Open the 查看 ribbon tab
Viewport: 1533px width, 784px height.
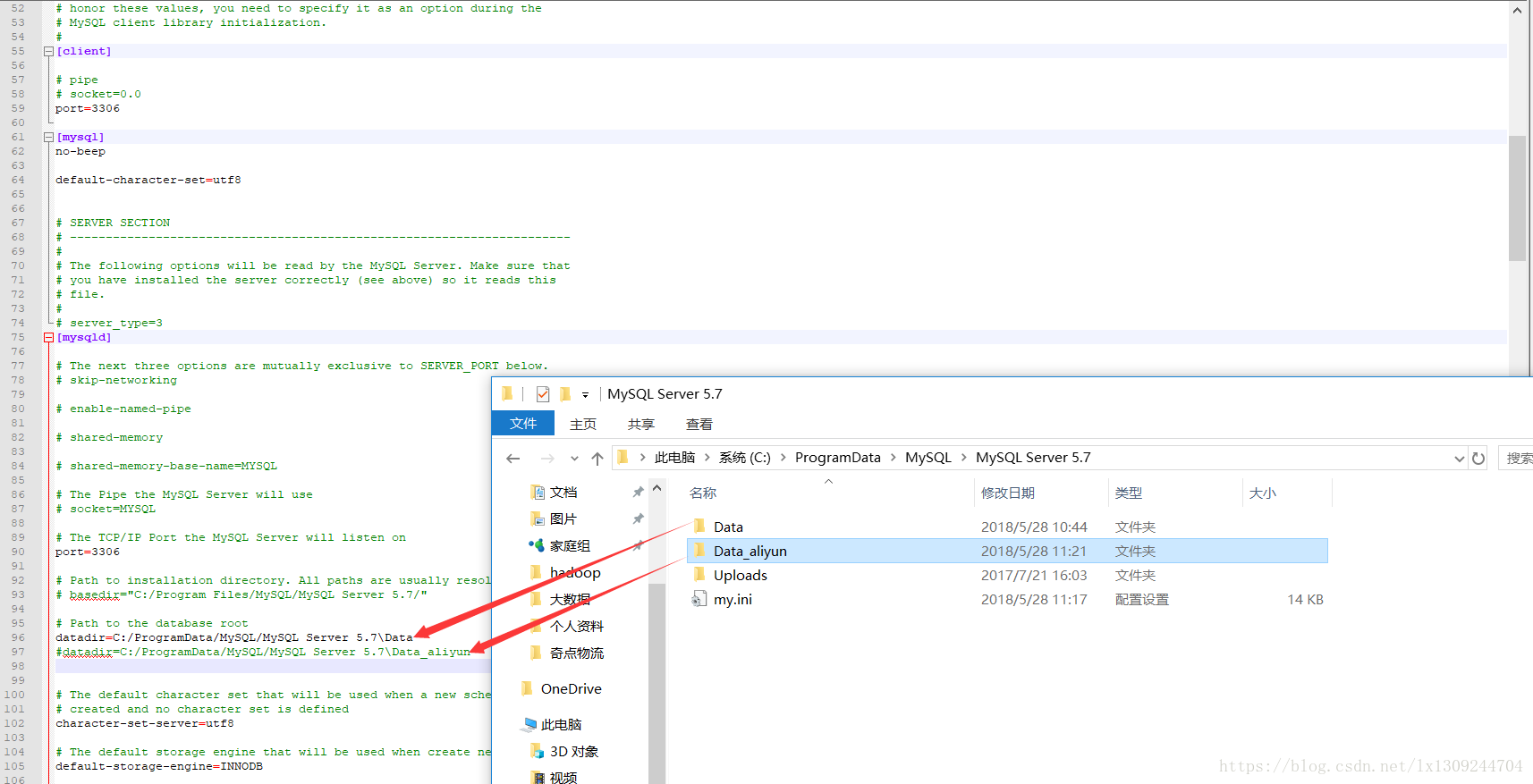click(699, 424)
